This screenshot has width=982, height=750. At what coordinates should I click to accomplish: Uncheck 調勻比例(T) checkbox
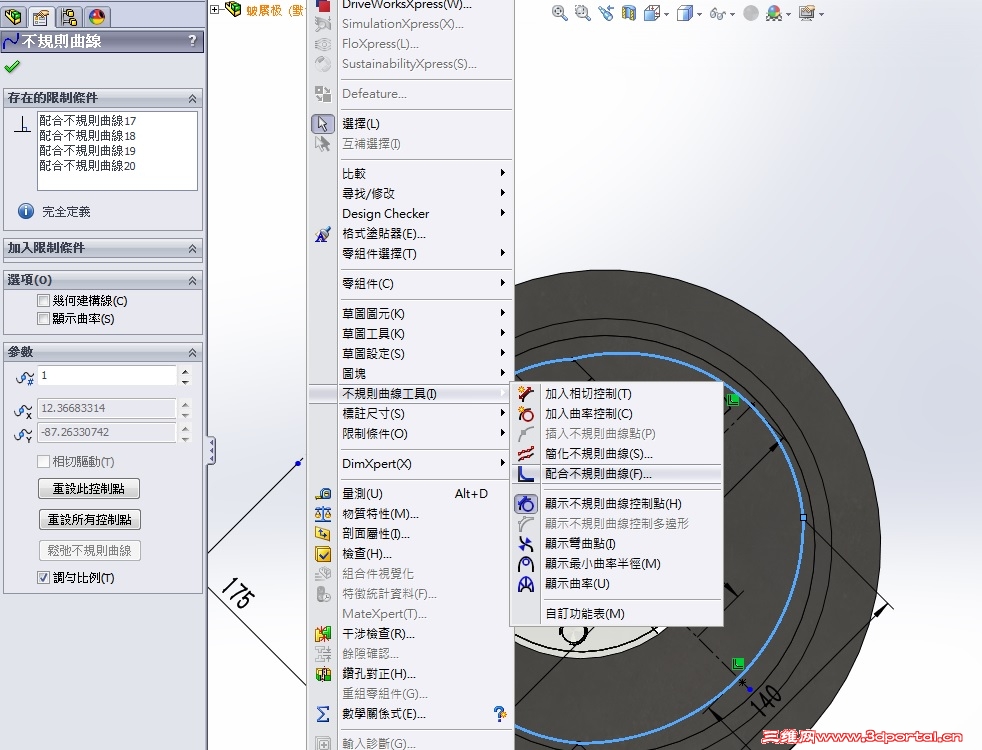43,577
